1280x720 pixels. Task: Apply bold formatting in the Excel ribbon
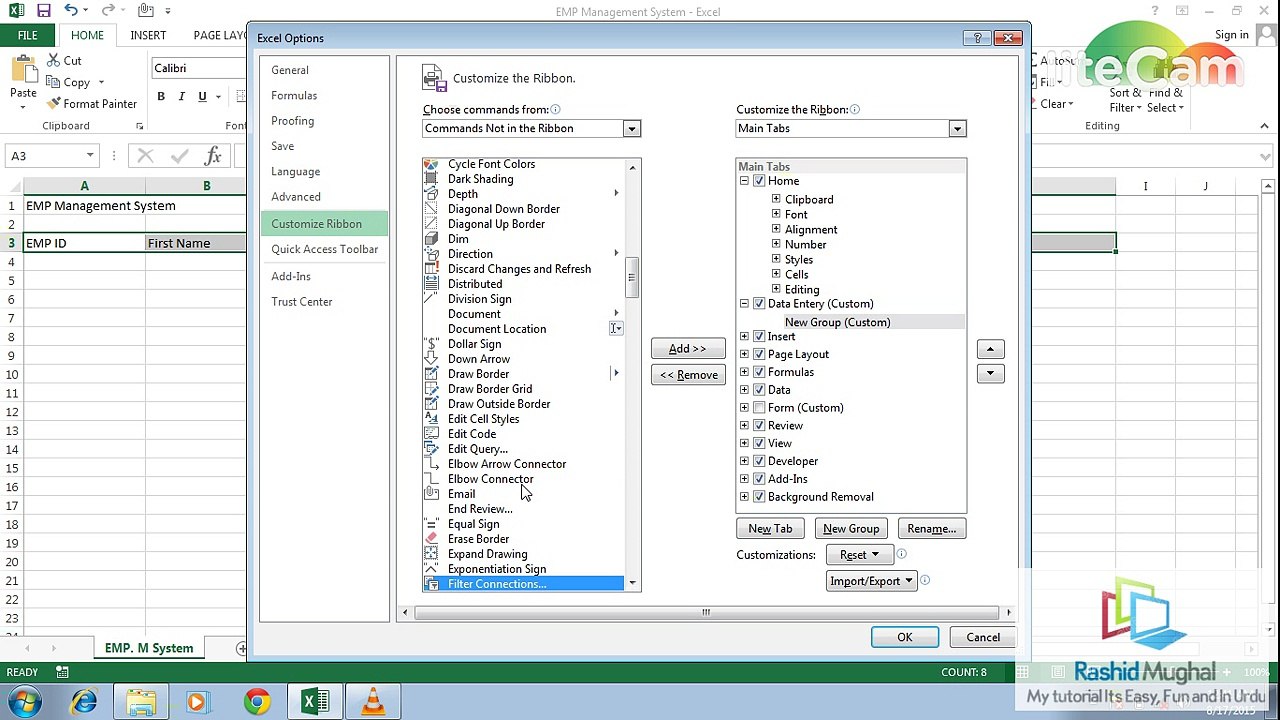161,96
